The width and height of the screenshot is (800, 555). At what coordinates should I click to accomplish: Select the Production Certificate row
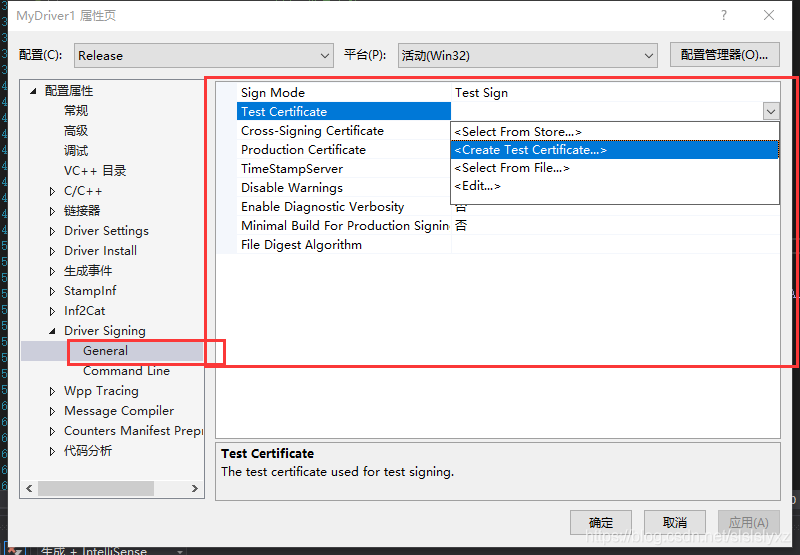pos(343,149)
